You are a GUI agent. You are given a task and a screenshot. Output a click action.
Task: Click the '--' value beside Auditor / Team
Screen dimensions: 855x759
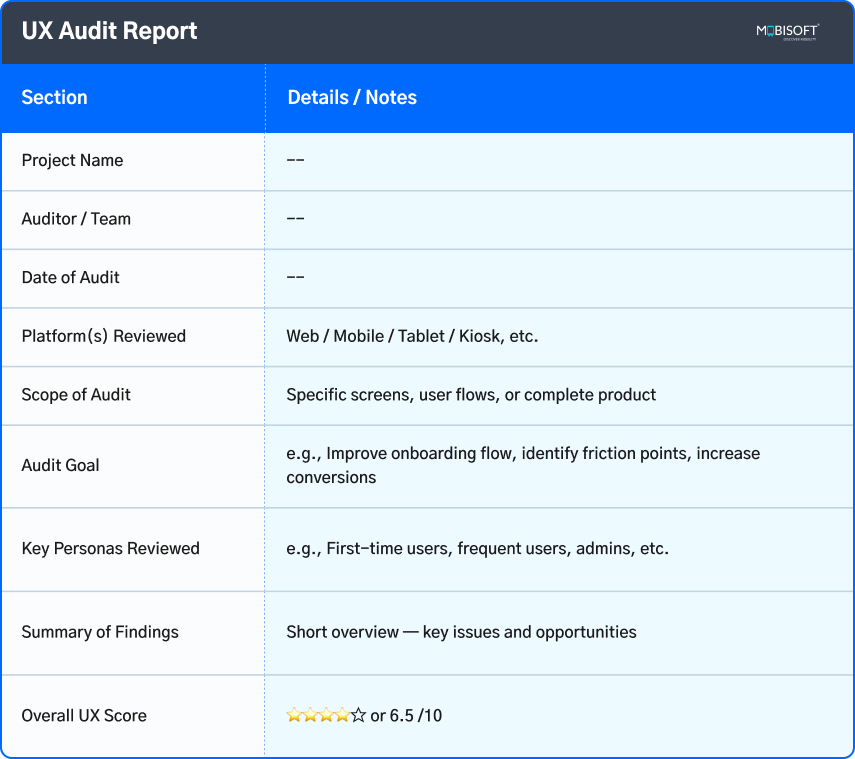tap(296, 219)
